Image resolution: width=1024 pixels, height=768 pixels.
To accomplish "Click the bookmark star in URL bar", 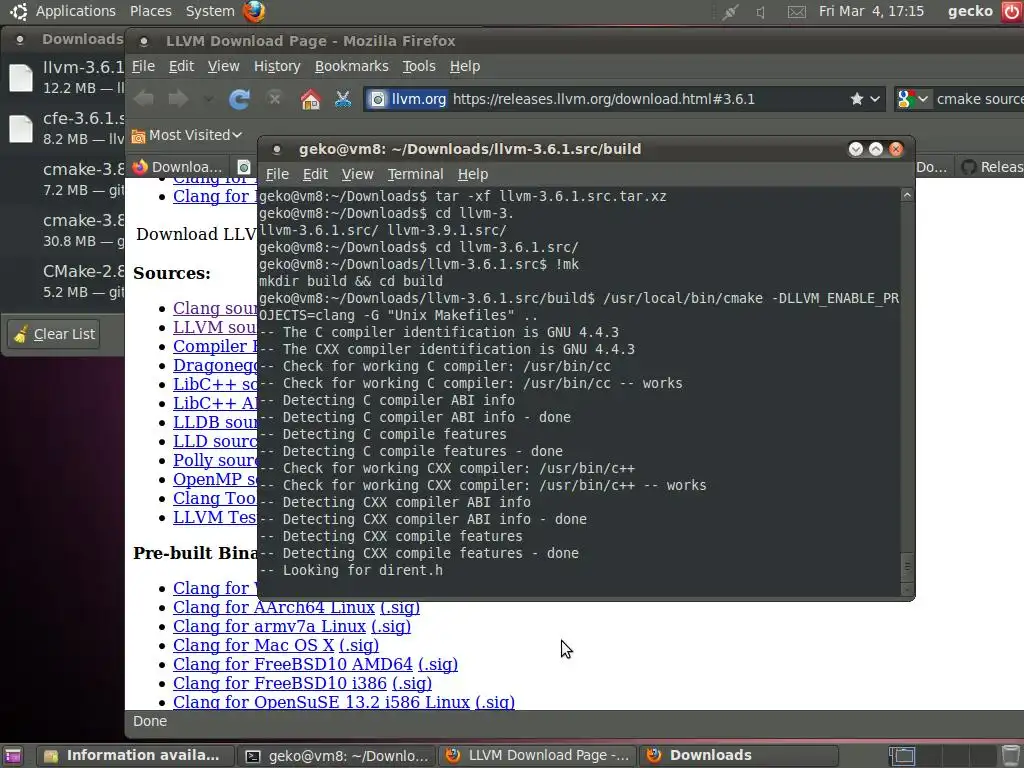I will [857, 99].
